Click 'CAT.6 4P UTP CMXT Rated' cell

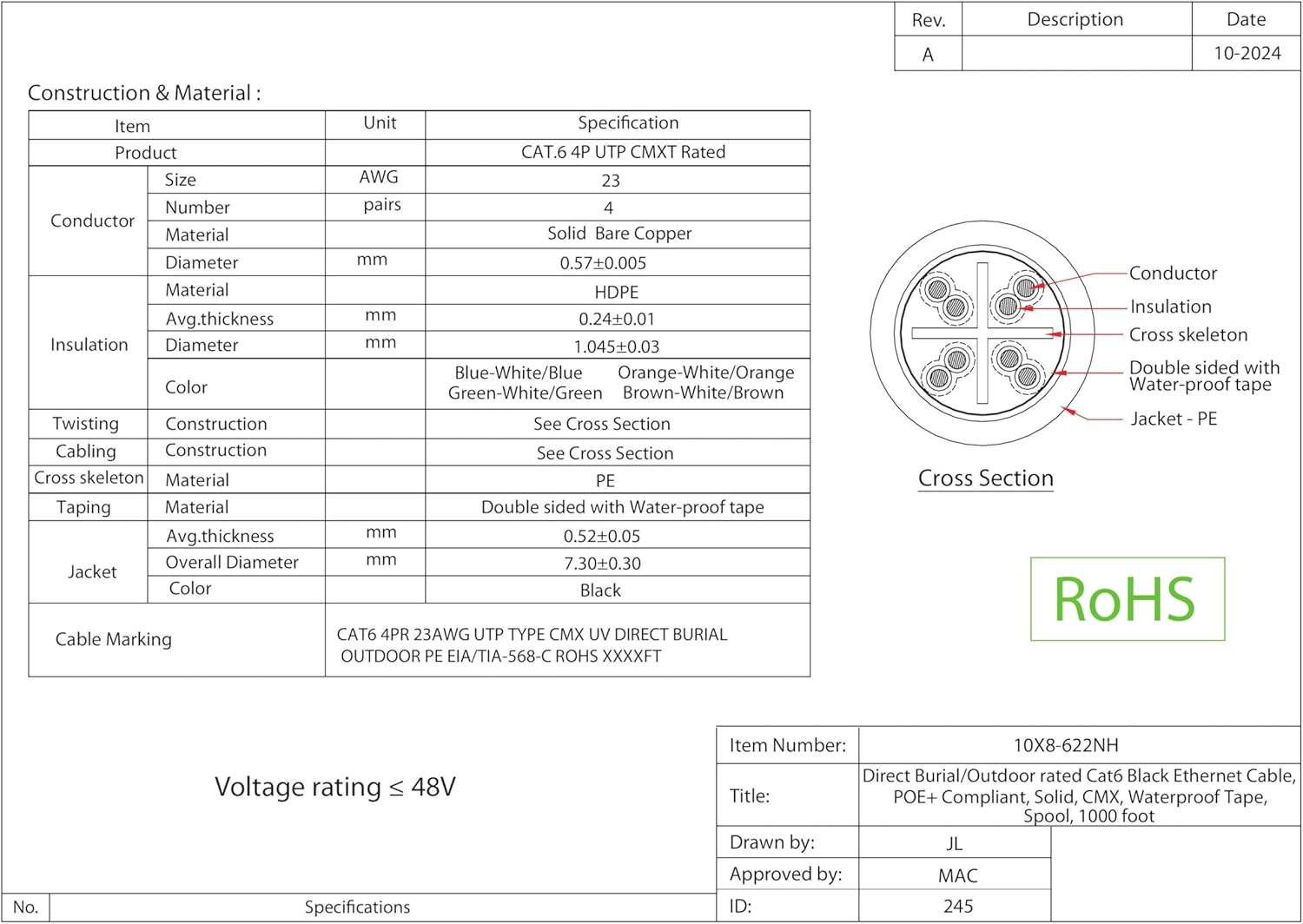tap(624, 152)
